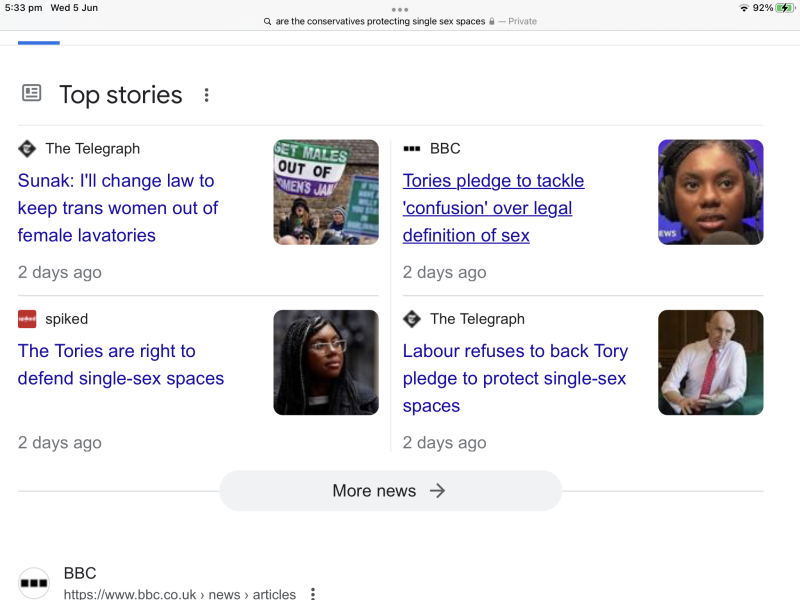Tap the address bar search query text
Image resolution: width=800 pixels, height=600 pixels.
coord(380,21)
